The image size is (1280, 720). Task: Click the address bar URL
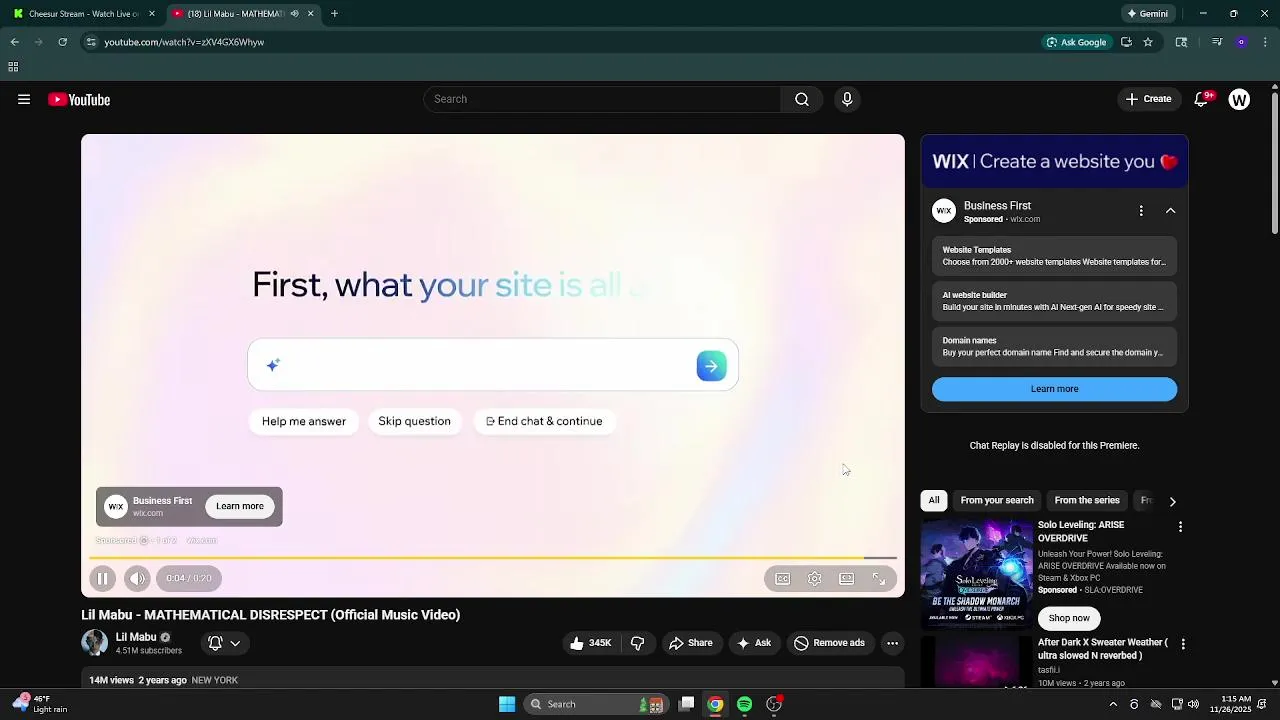coord(184,42)
